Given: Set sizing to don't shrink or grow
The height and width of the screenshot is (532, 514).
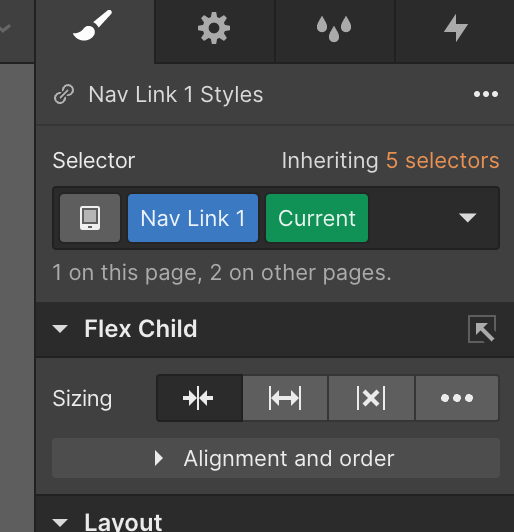Looking at the screenshot, I should [x=371, y=398].
